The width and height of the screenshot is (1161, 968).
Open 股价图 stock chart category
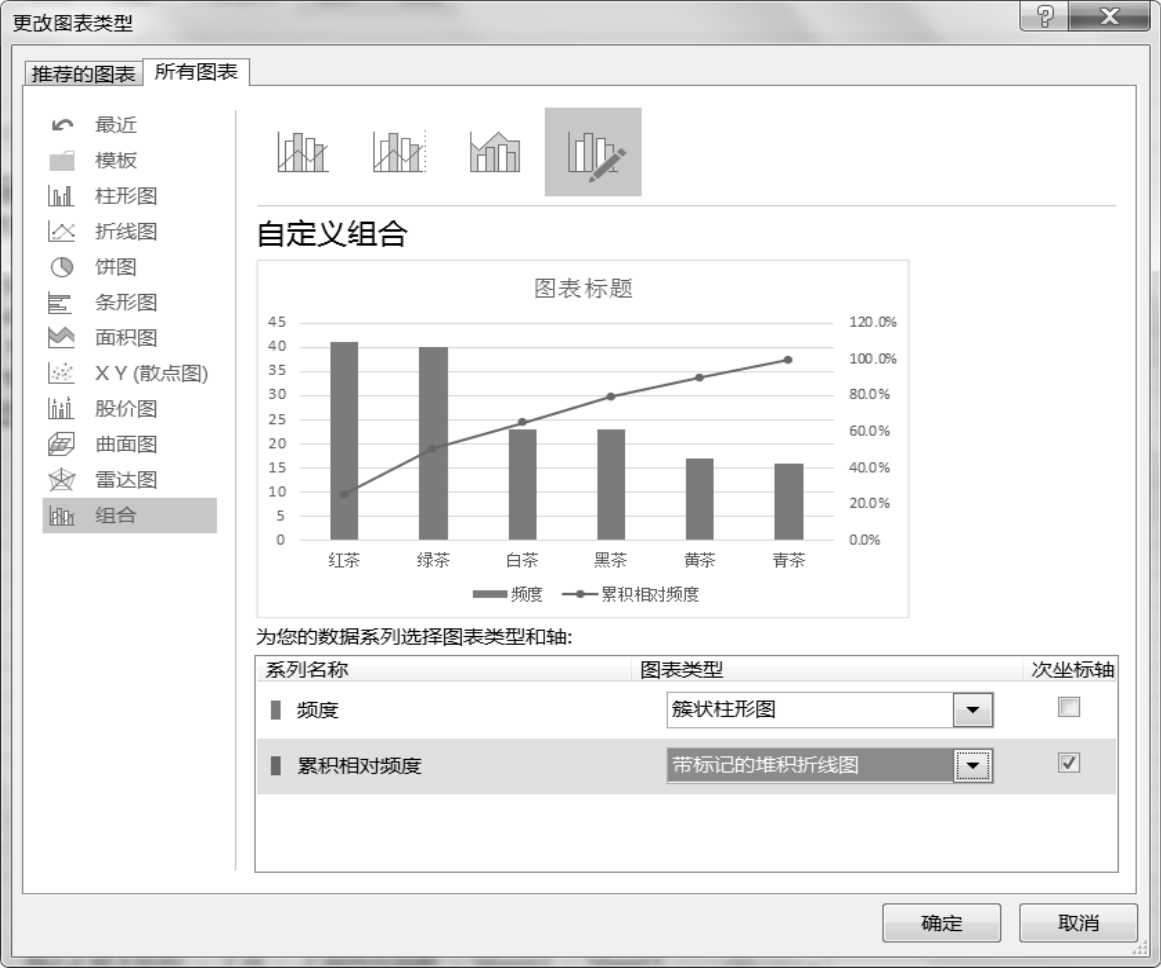[125, 409]
